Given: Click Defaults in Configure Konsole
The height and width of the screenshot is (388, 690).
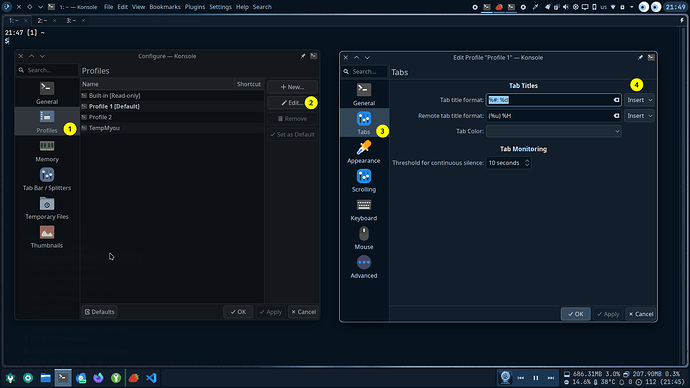Looking at the screenshot, I should (x=99, y=312).
